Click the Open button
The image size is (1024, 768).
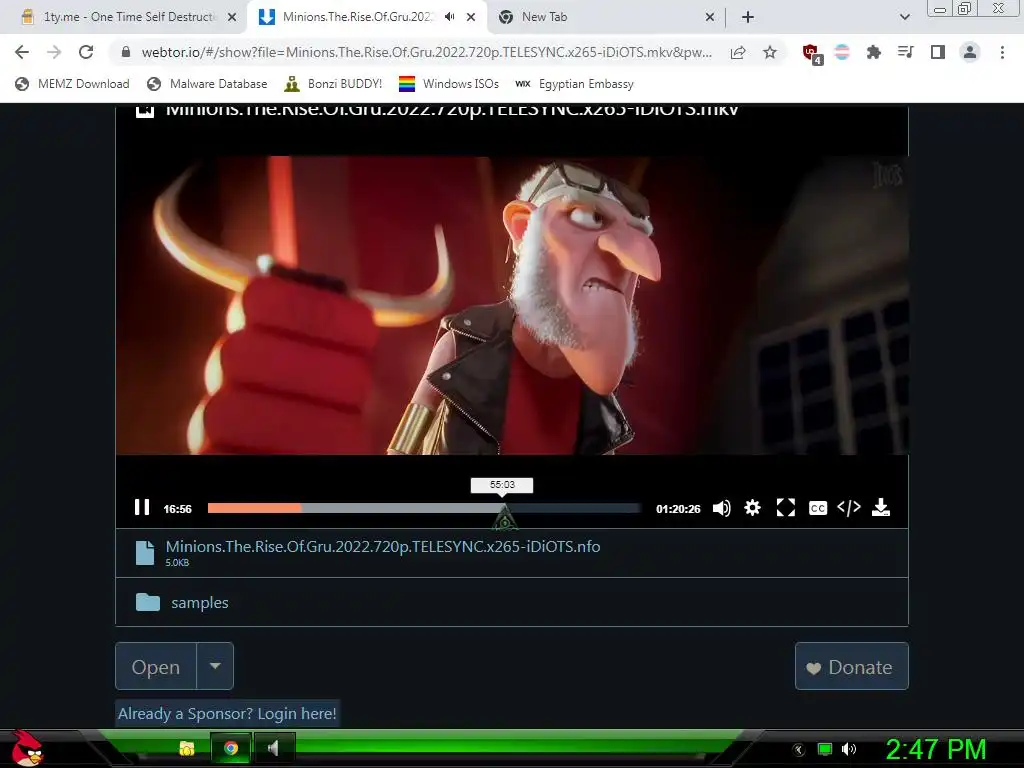coord(155,666)
